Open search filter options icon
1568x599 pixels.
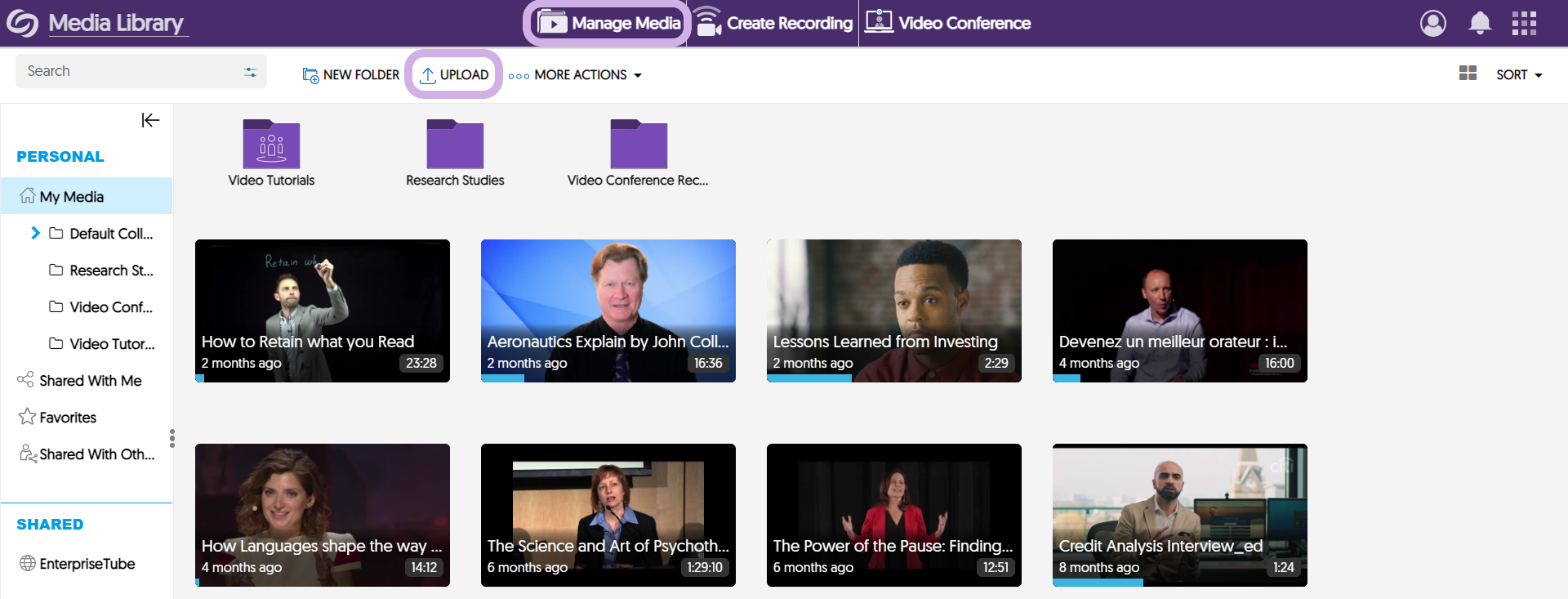coord(250,72)
